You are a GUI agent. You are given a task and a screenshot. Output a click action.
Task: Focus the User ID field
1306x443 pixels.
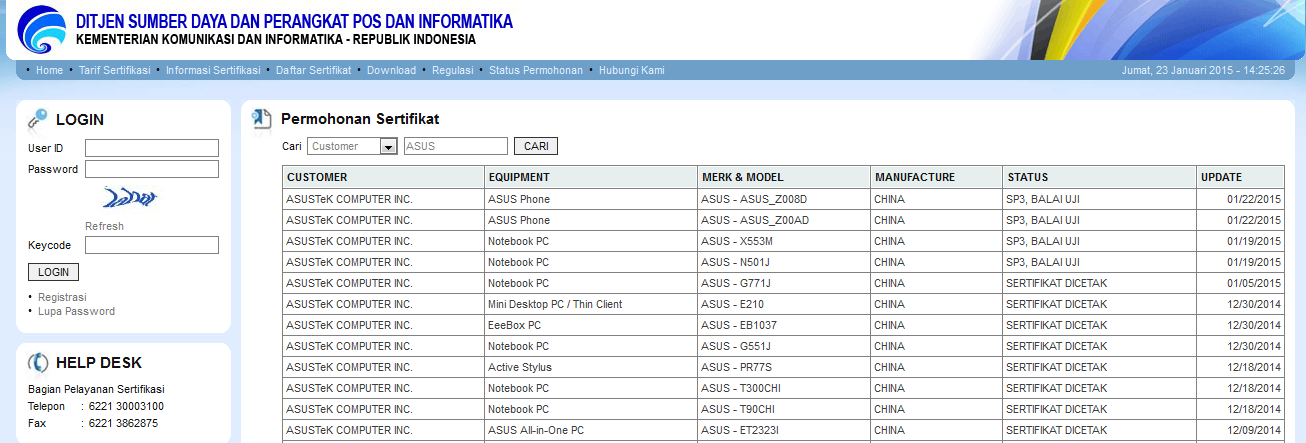[152, 148]
